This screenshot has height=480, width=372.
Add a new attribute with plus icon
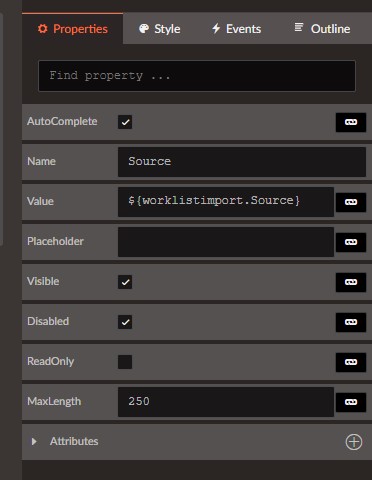click(354, 442)
